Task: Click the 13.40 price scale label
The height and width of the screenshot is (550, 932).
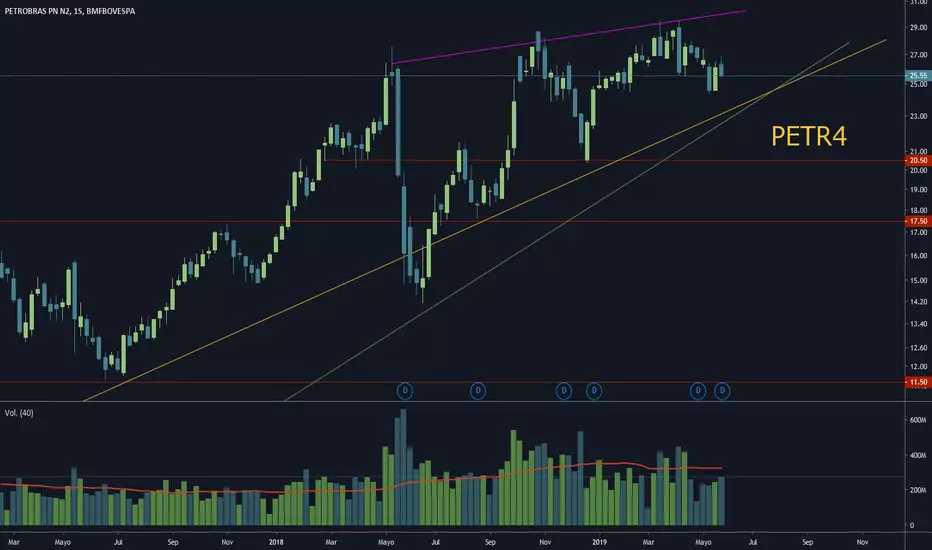Action: coord(918,324)
